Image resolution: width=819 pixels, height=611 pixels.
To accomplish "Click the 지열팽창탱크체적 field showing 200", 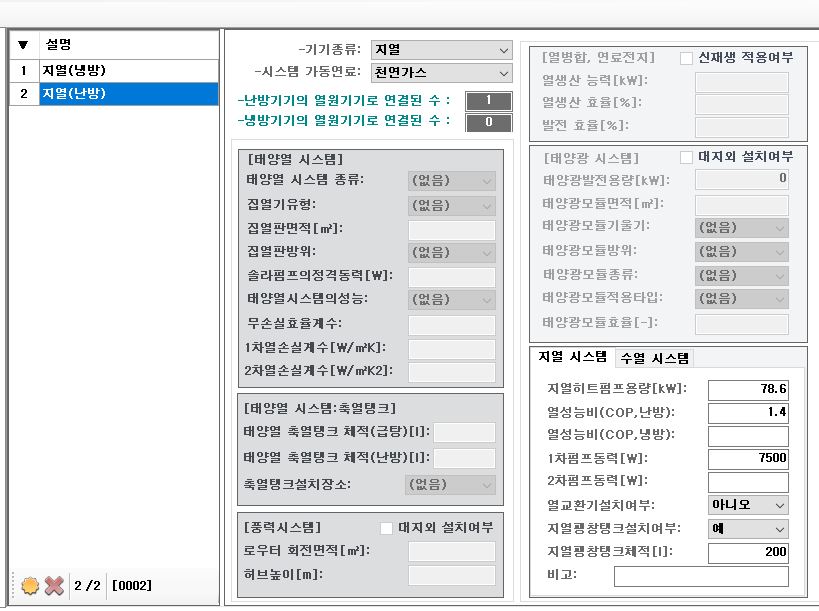I will point(748,553).
